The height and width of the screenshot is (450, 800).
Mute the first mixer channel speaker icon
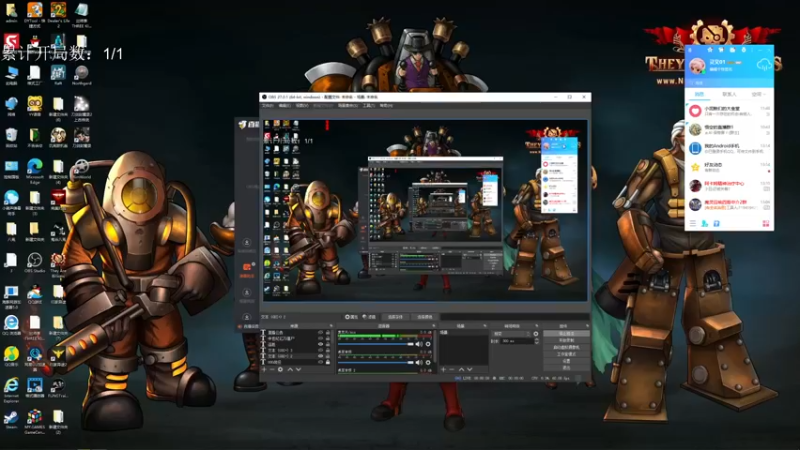point(419,344)
